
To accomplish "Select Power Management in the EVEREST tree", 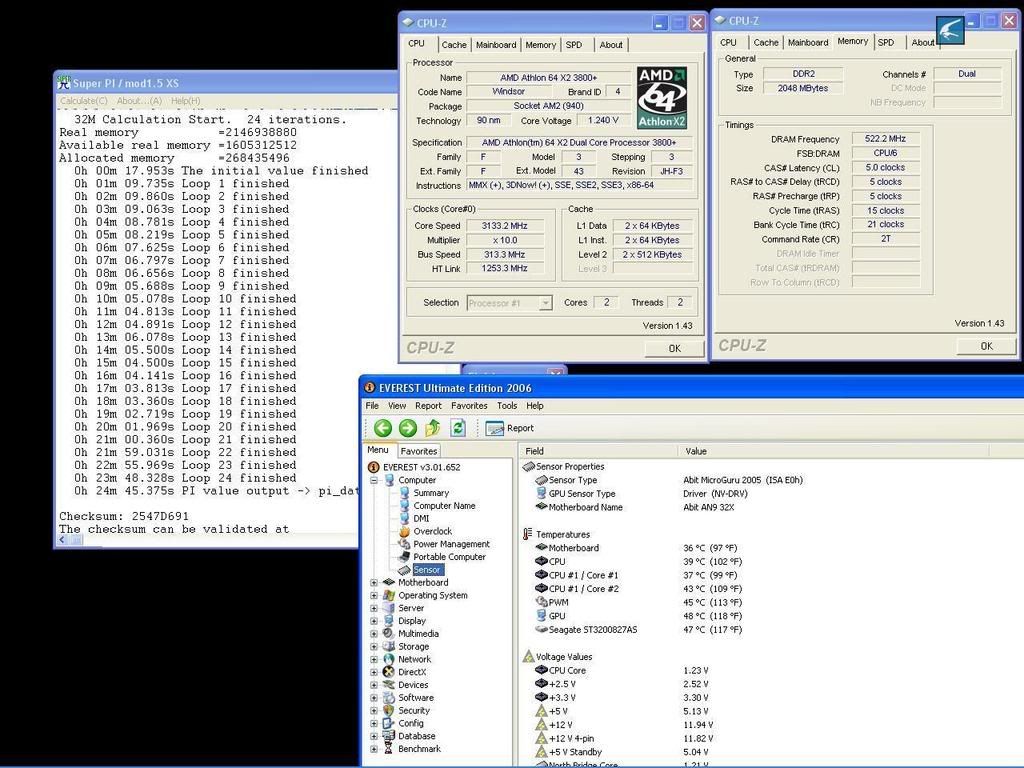I will [451, 544].
